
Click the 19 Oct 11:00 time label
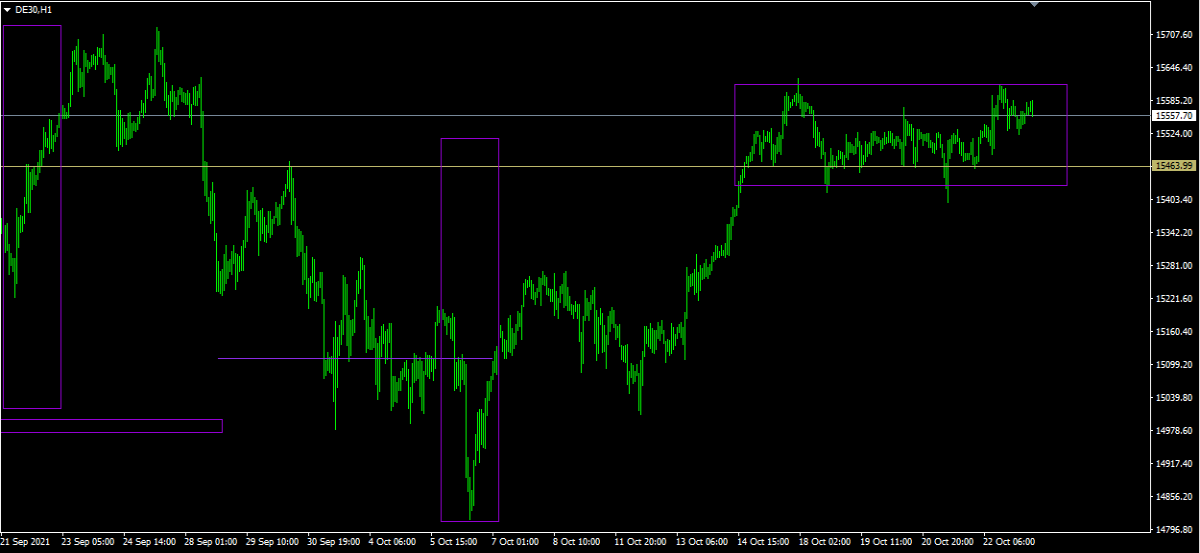click(887, 542)
